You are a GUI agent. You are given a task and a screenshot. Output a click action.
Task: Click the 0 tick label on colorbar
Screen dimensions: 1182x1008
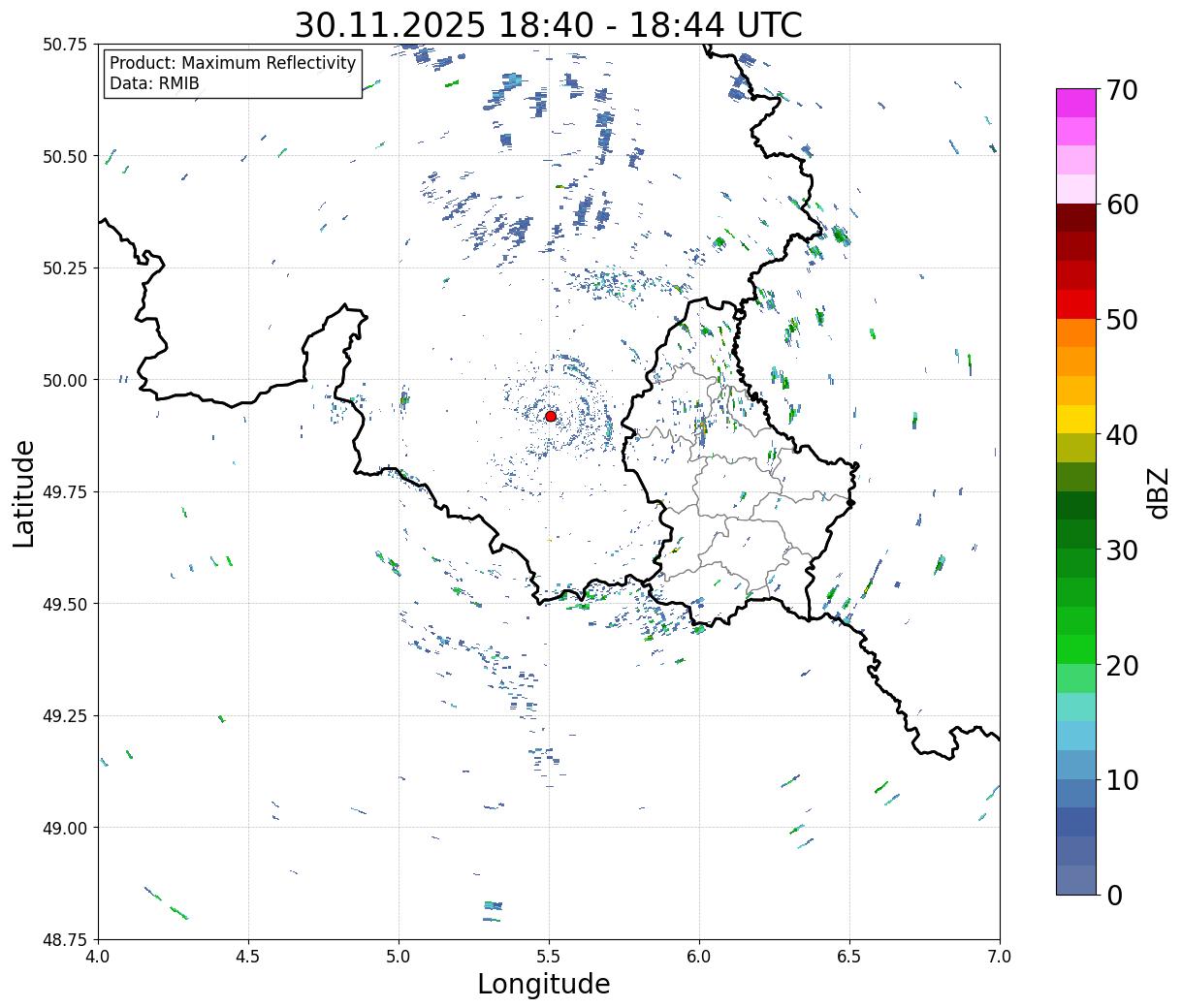click(1114, 896)
